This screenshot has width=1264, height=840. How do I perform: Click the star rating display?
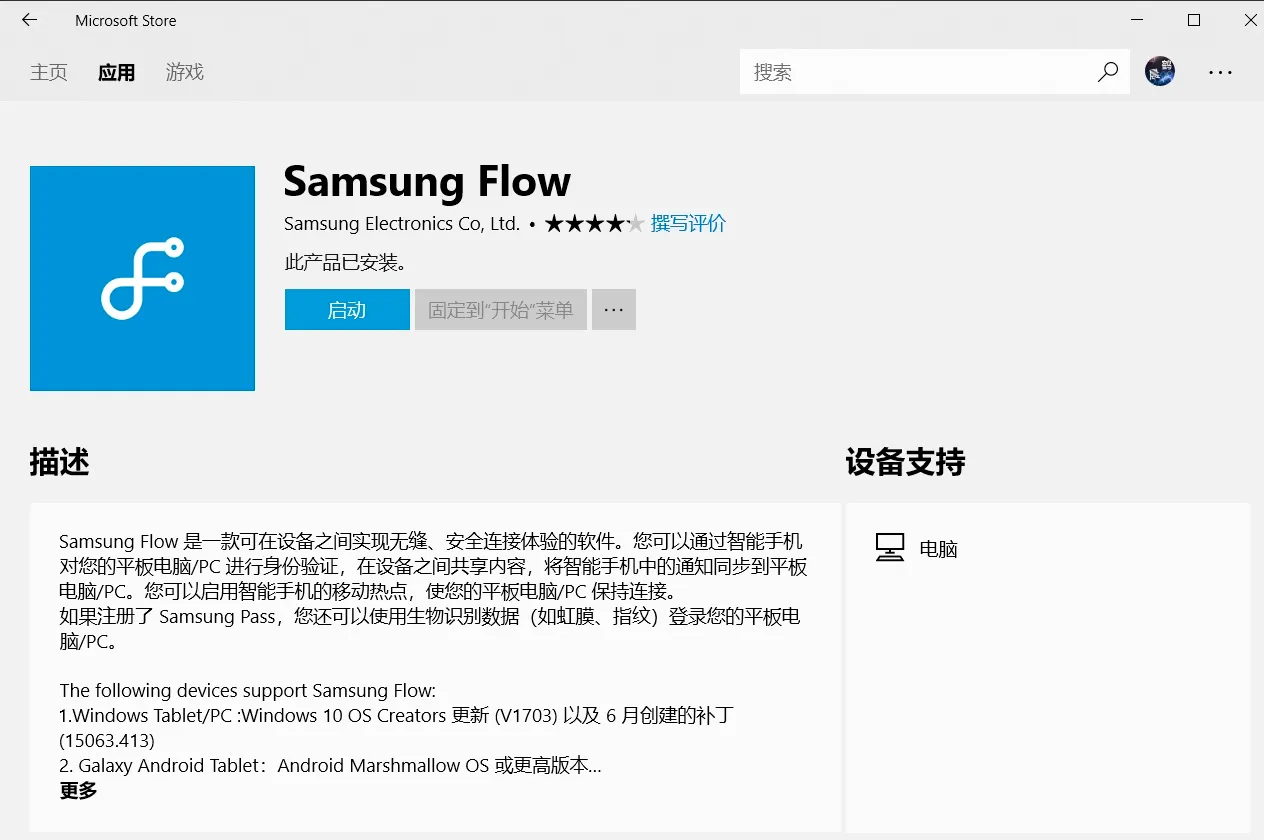(x=593, y=224)
